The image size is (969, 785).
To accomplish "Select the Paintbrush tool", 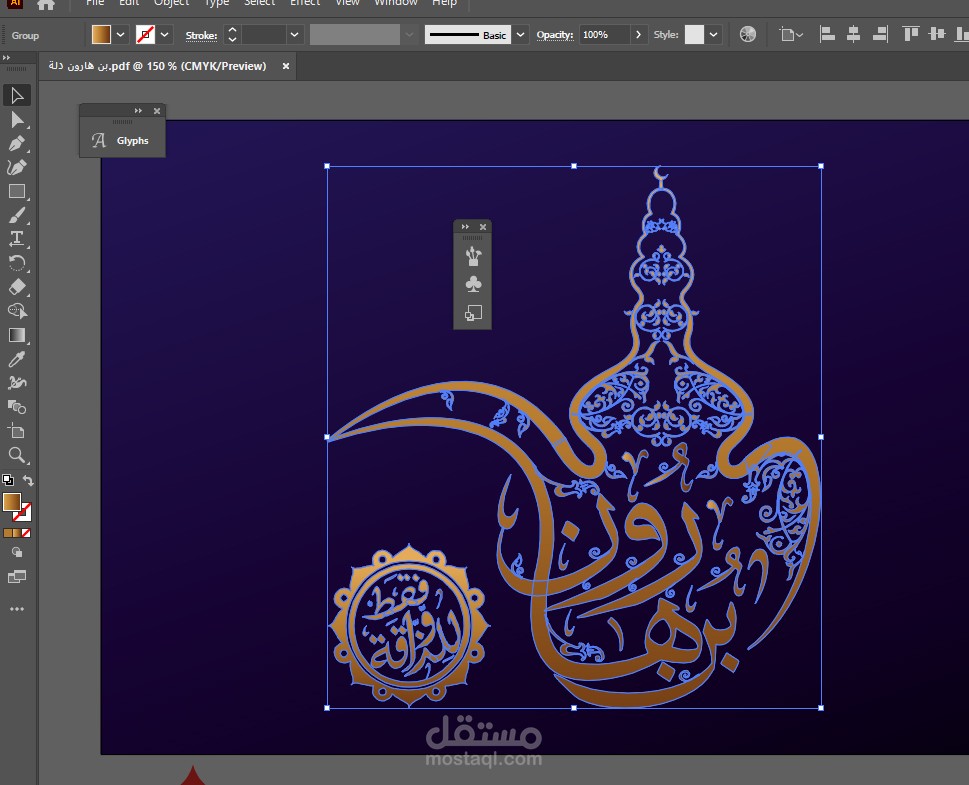I will (17, 215).
